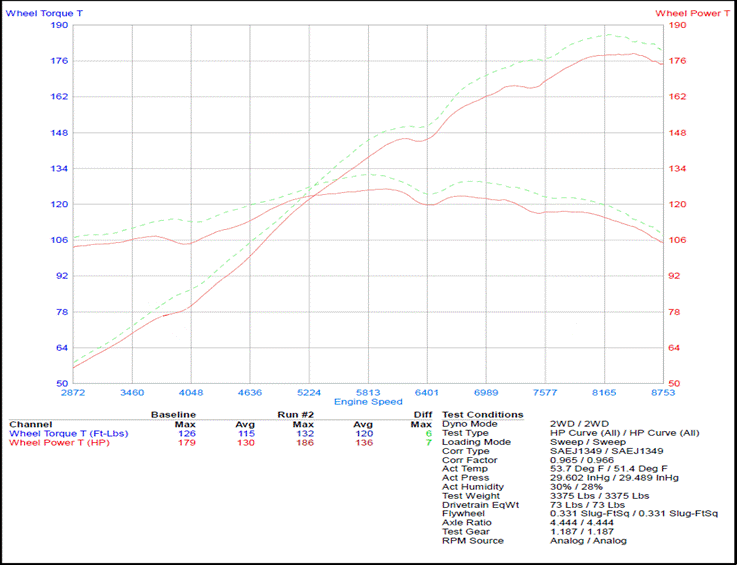Click the 8165 engine speed tick label
Viewport: 737px width, 565px height.
pyautogui.click(x=604, y=392)
